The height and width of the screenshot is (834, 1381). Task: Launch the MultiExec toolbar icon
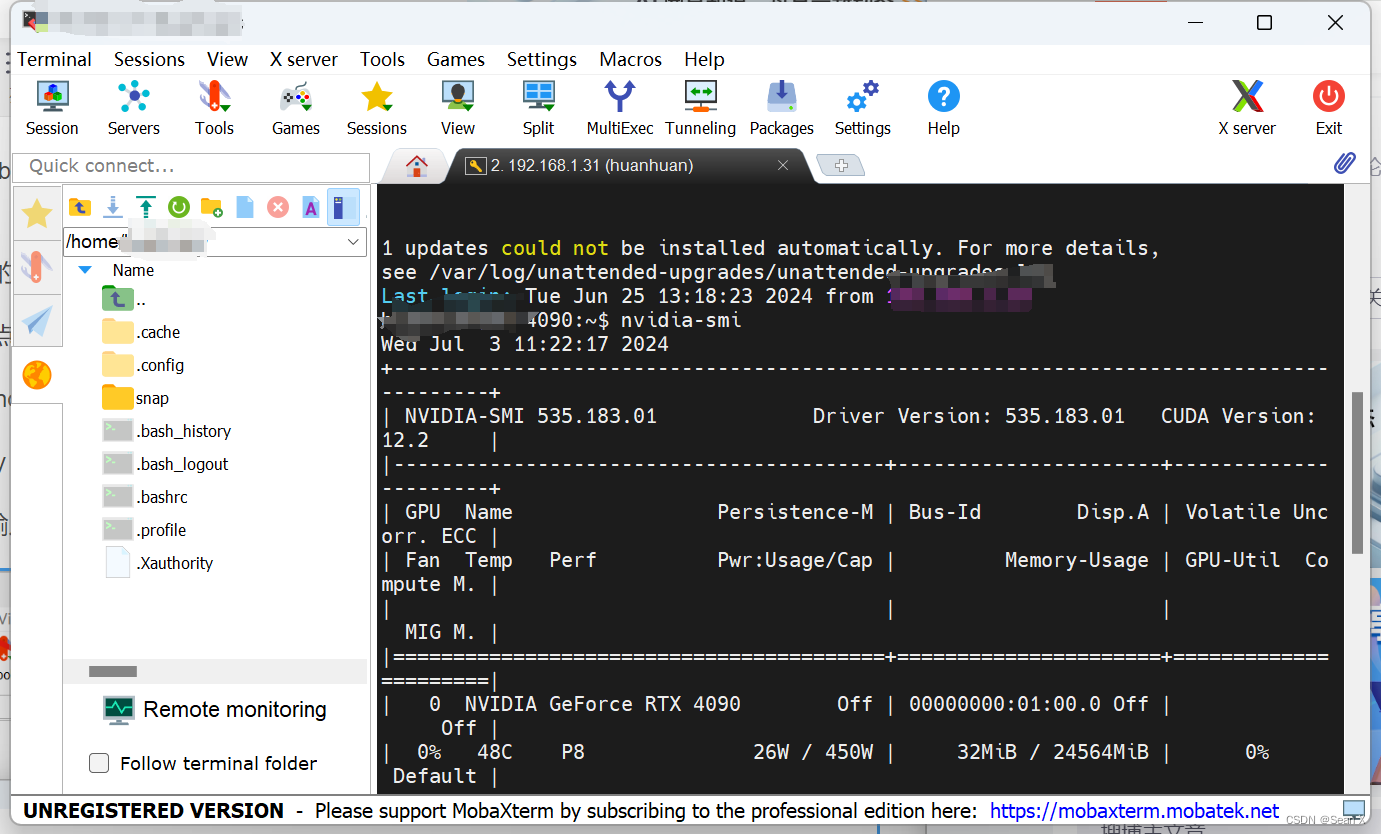620,108
